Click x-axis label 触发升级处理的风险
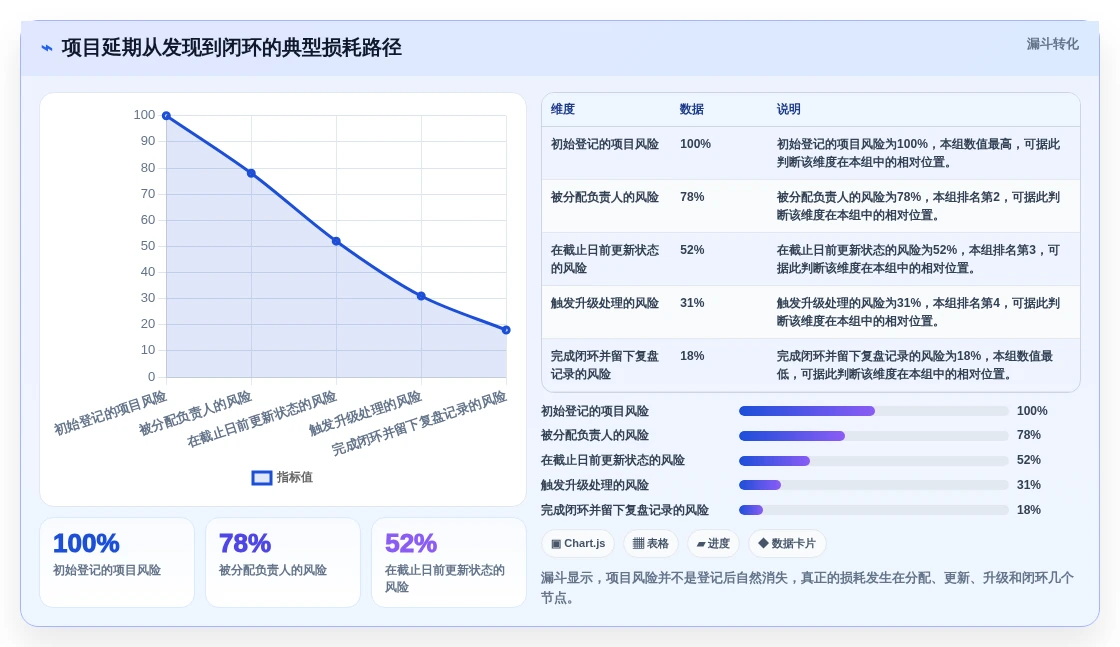Viewport: 1120px width, 647px height. 365,414
